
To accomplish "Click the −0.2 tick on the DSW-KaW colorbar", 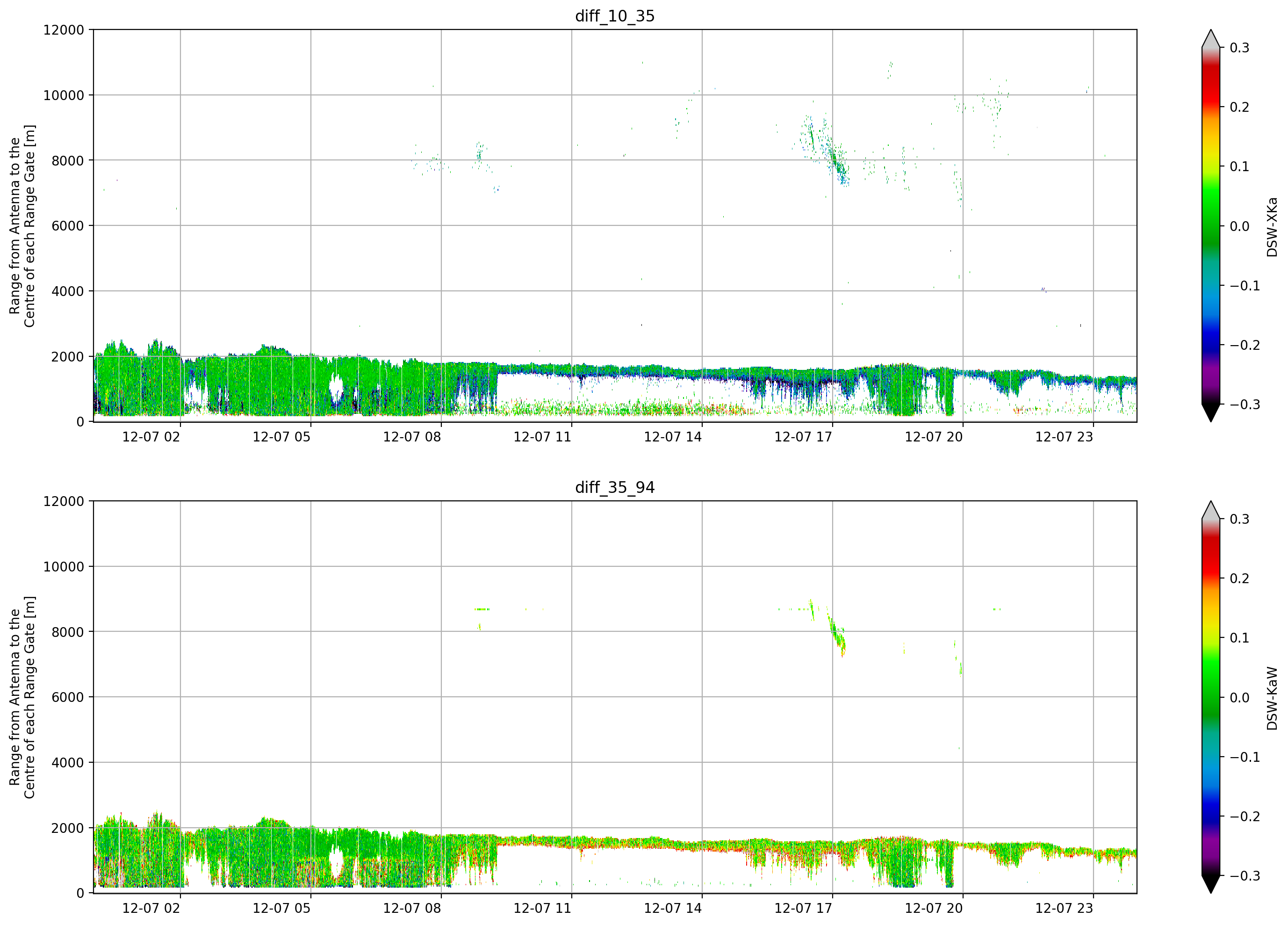I will [1245, 817].
